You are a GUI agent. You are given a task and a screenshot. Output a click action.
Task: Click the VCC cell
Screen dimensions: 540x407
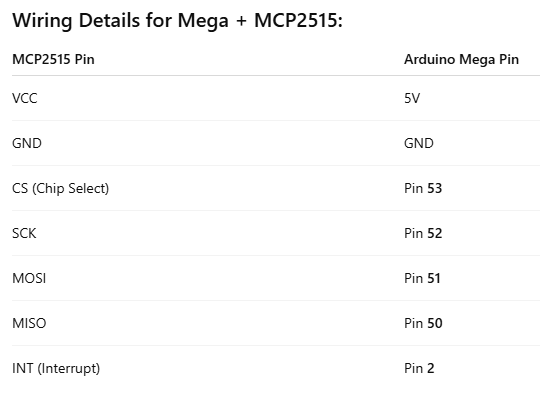(24, 98)
